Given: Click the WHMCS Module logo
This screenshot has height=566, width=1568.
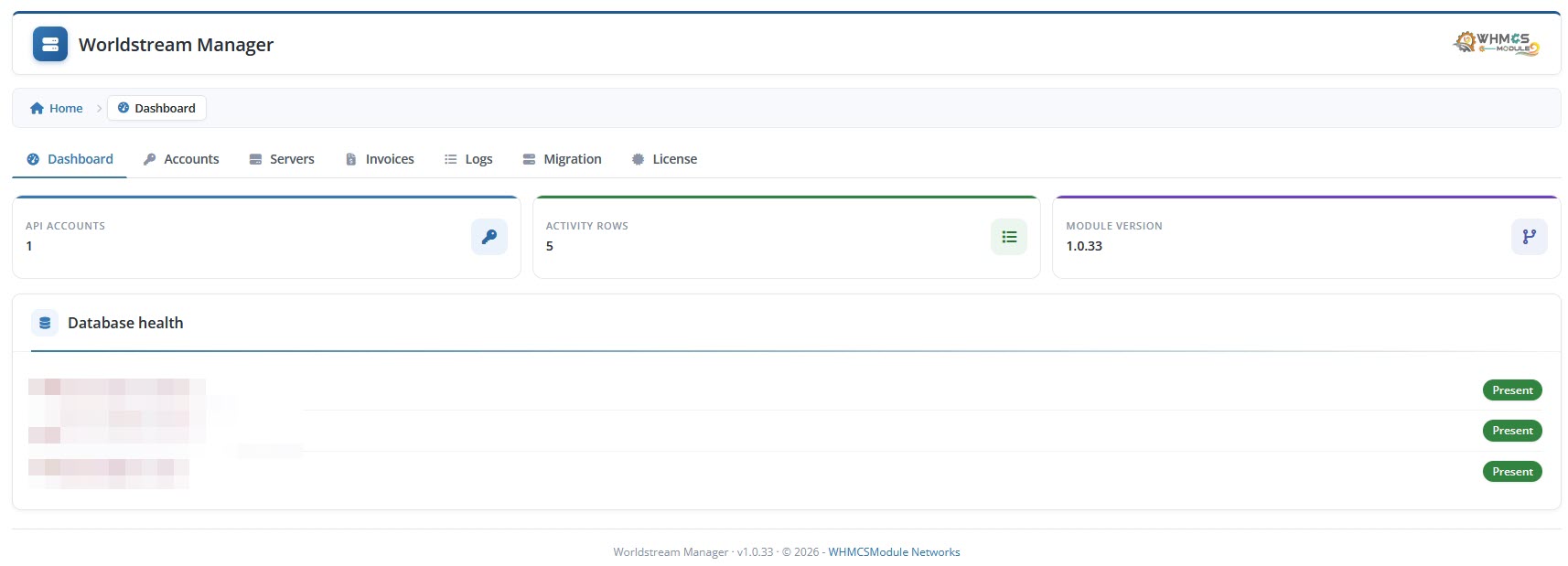Looking at the screenshot, I should coord(1497,43).
